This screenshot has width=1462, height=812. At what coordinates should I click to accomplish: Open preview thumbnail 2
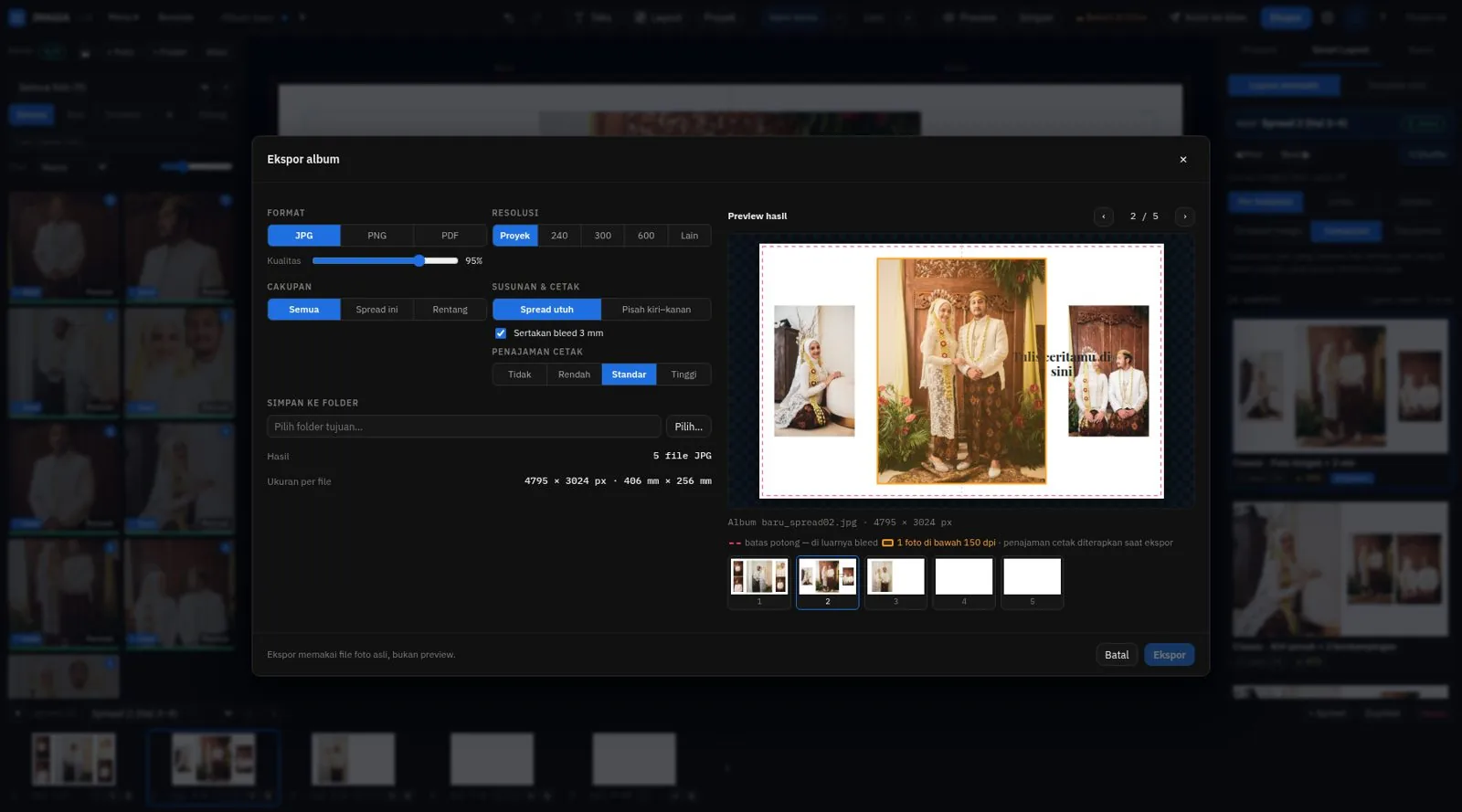tap(828, 582)
